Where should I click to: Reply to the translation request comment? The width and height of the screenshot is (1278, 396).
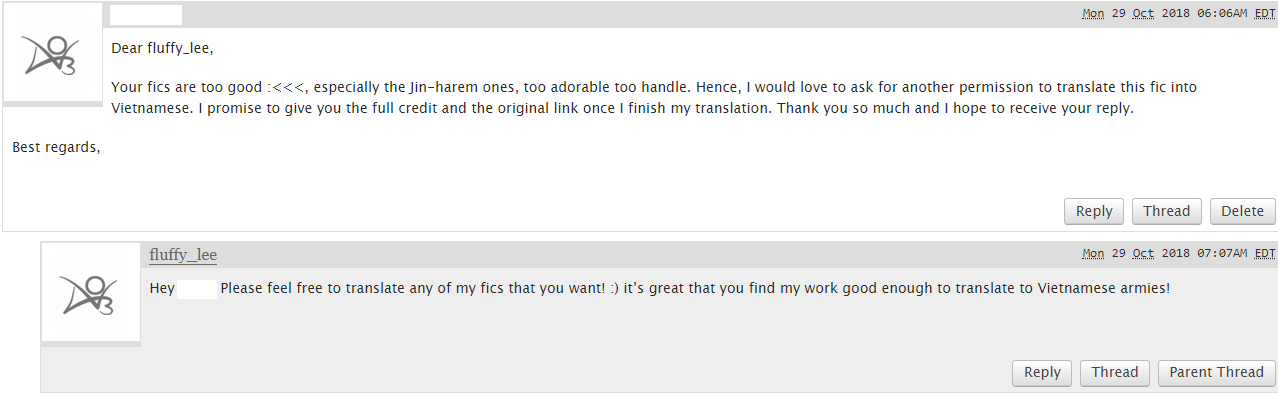(x=1094, y=211)
